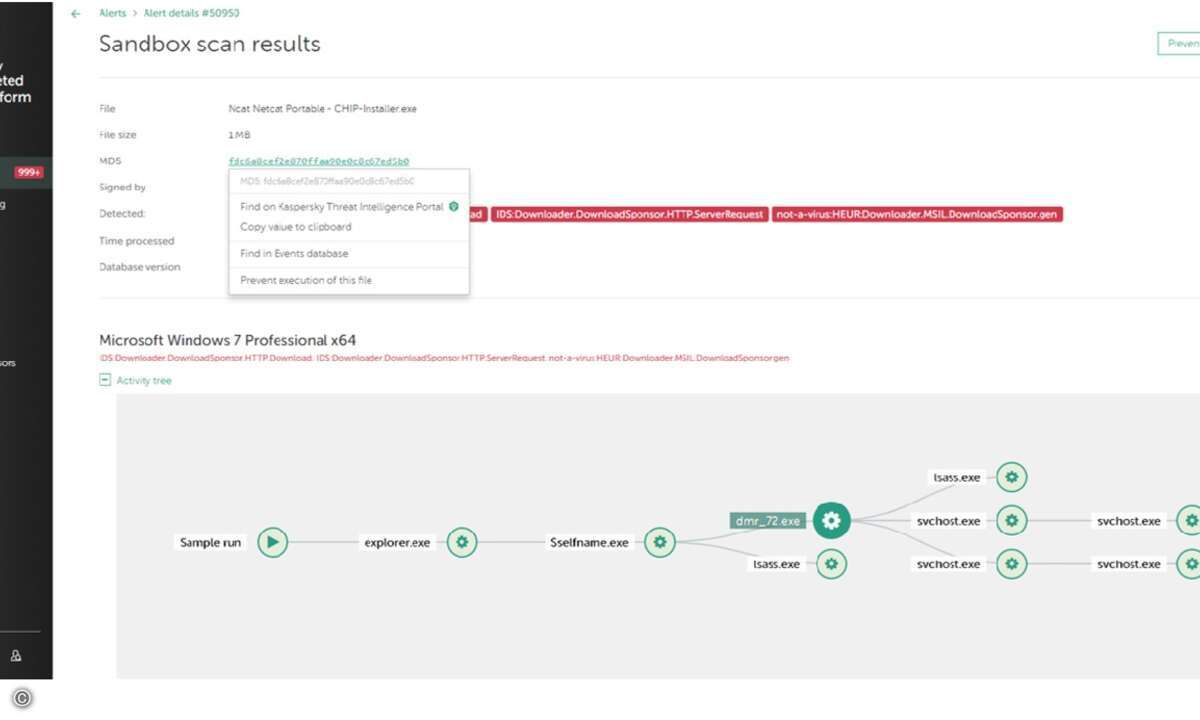Click the Prevent button at top right
Viewport: 1200px width, 720px height.
[x=1180, y=44]
